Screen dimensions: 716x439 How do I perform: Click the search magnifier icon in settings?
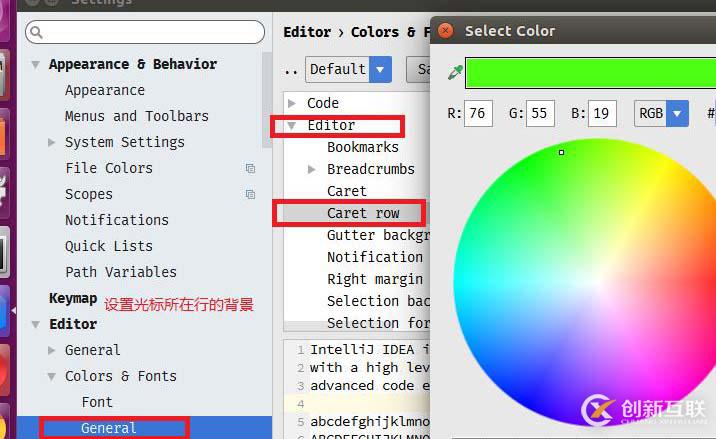(37, 32)
